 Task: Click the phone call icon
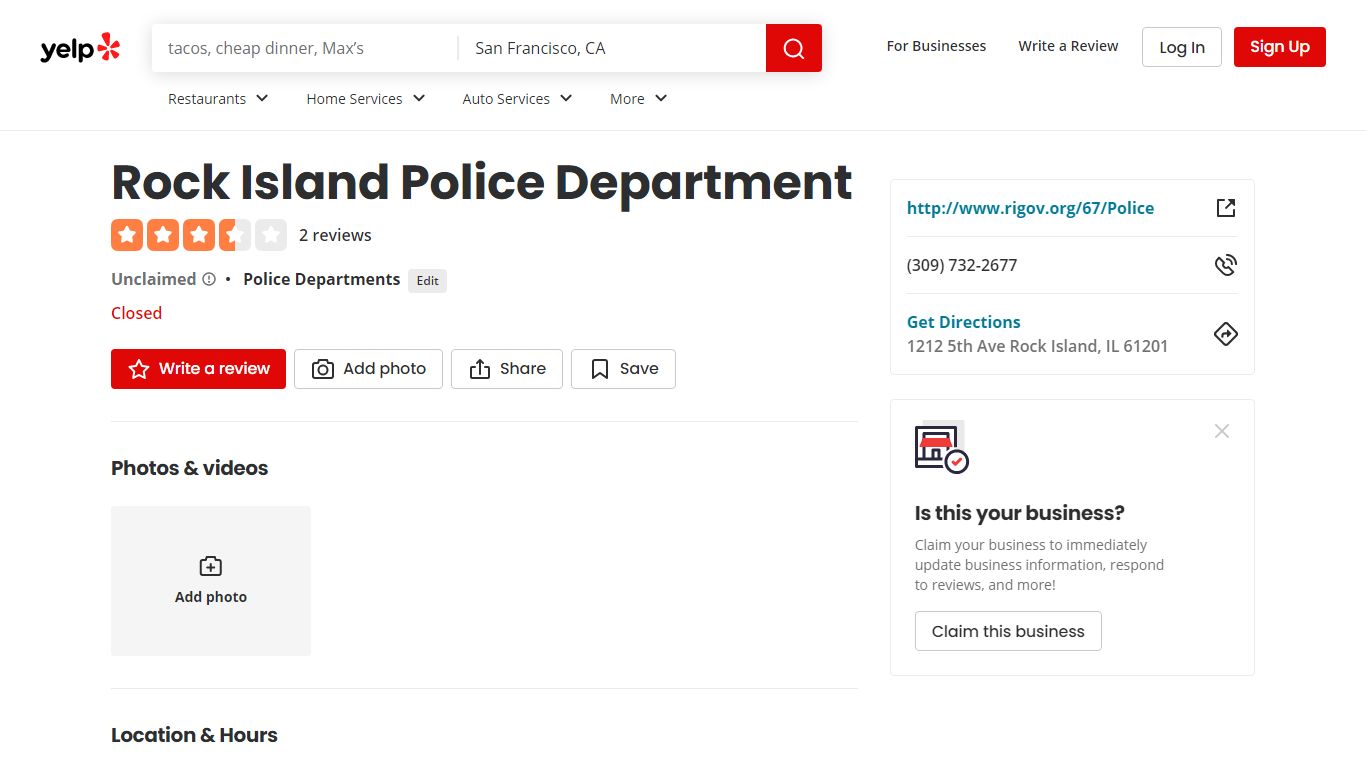[x=1226, y=265]
